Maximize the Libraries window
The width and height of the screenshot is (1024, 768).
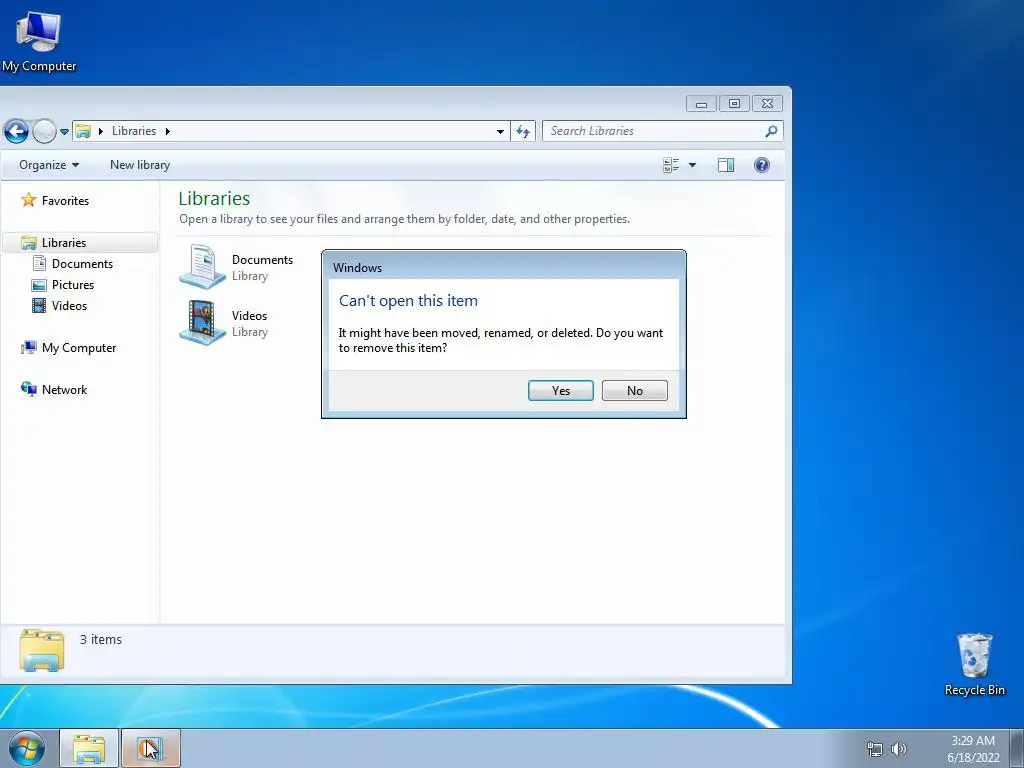point(734,104)
